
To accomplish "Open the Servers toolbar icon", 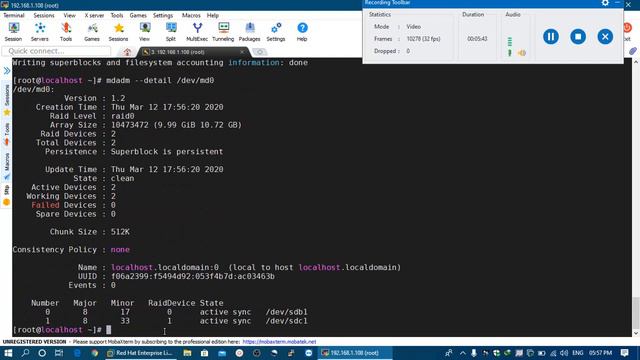I will 40,32.
